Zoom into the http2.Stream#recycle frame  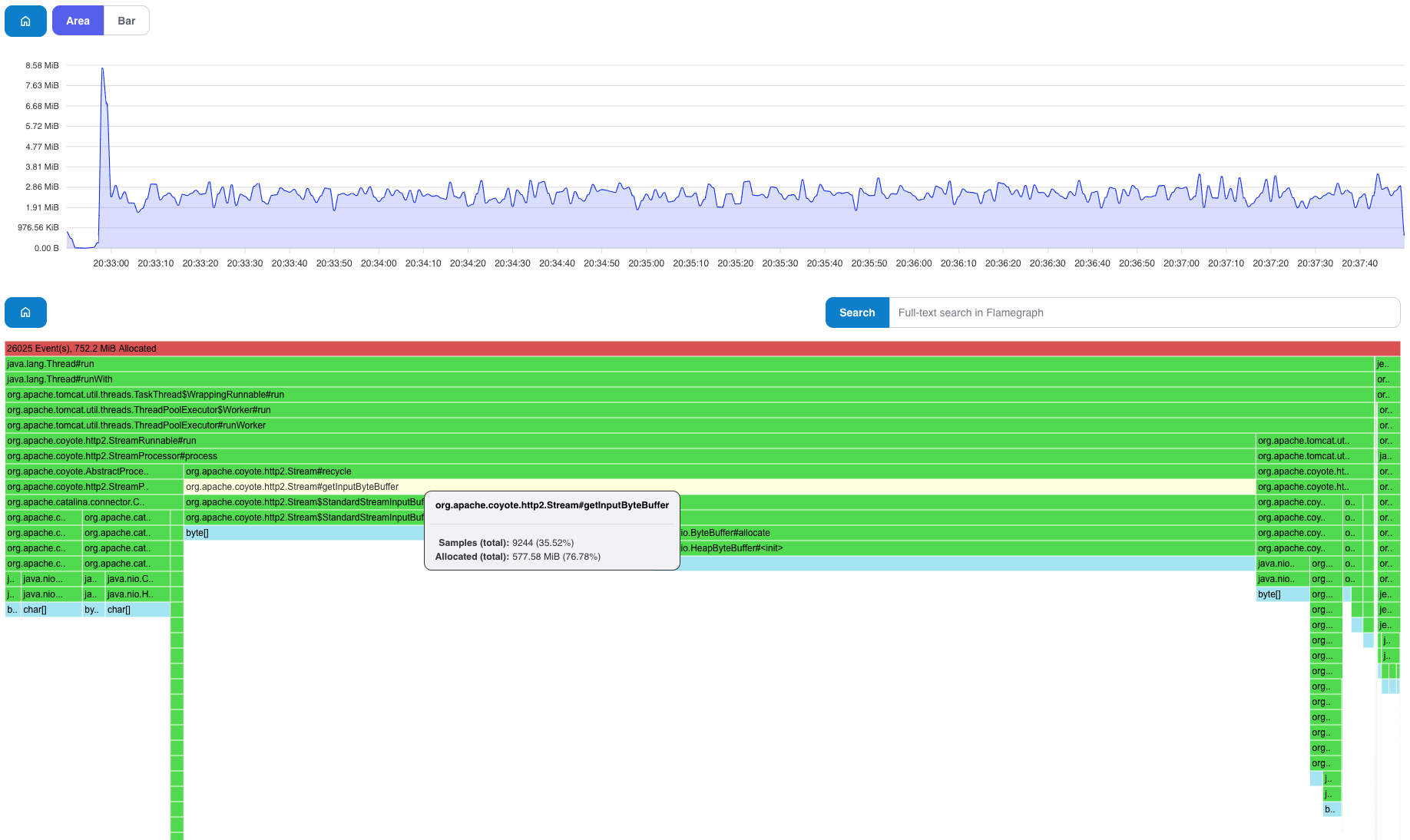[x=720, y=471]
